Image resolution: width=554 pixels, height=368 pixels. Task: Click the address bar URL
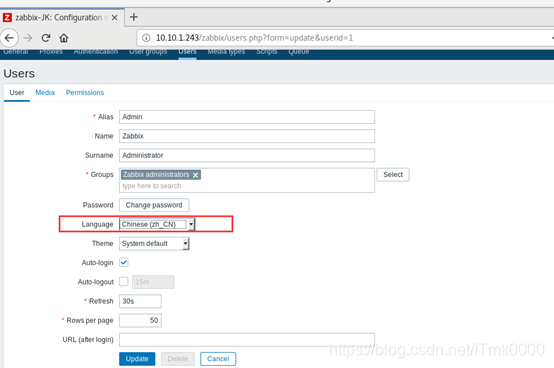(x=254, y=38)
